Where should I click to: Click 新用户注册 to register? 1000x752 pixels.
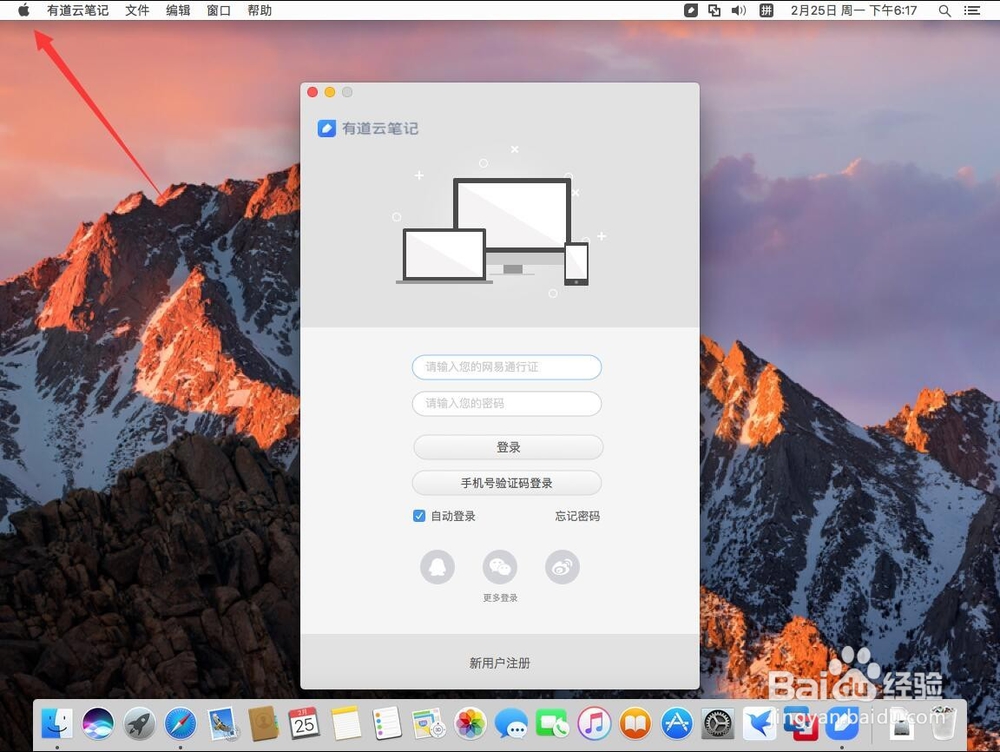click(500, 663)
